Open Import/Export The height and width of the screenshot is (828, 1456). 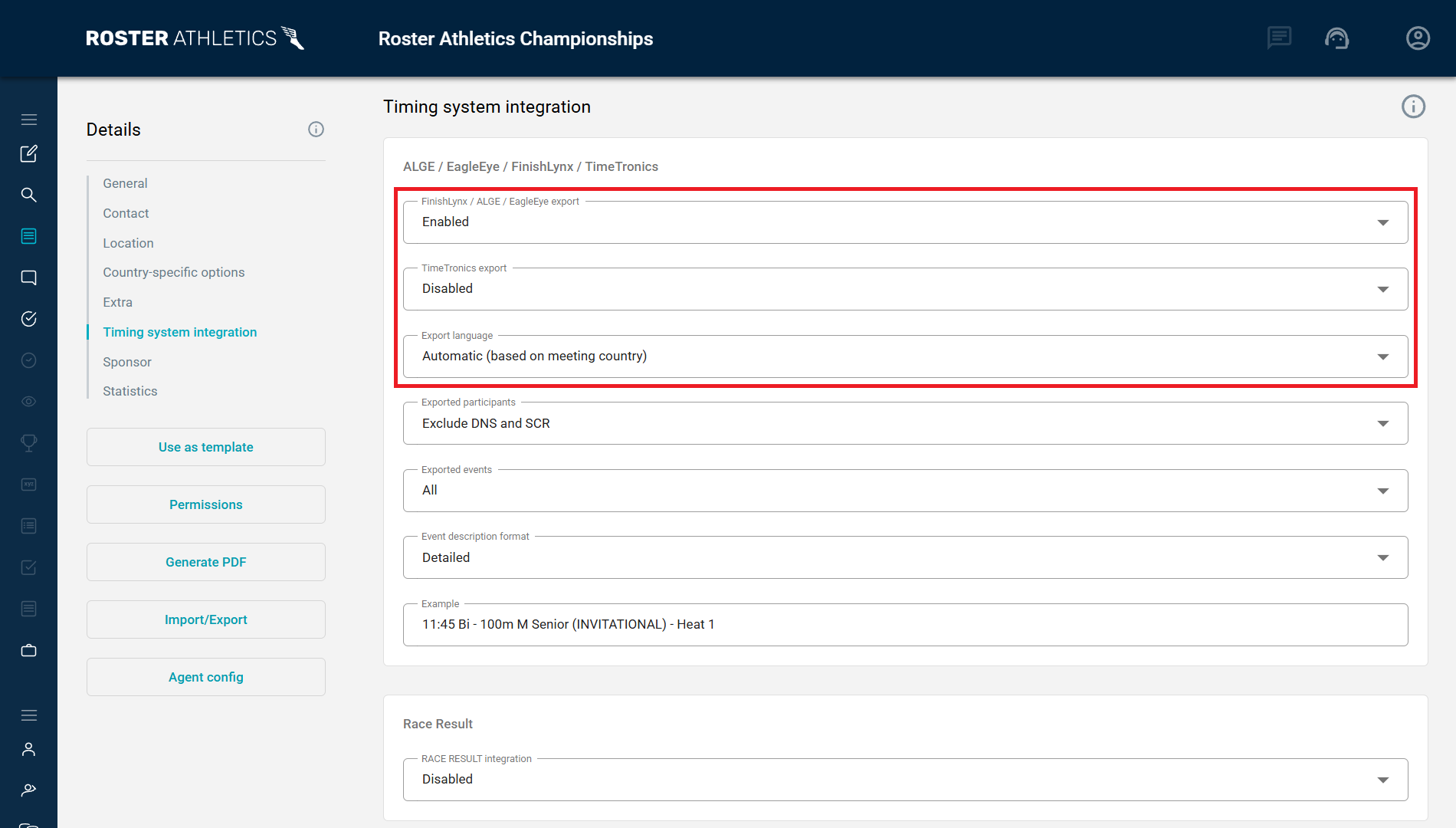click(205, 619)
